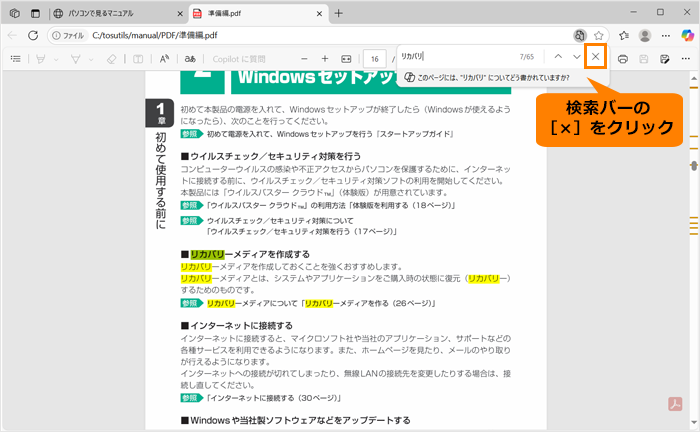700x432 pixels.
Task: Click the reference ウイルスチェック／セキュリティ対策を行う（17ページ）
Action: tap(301, 232)
